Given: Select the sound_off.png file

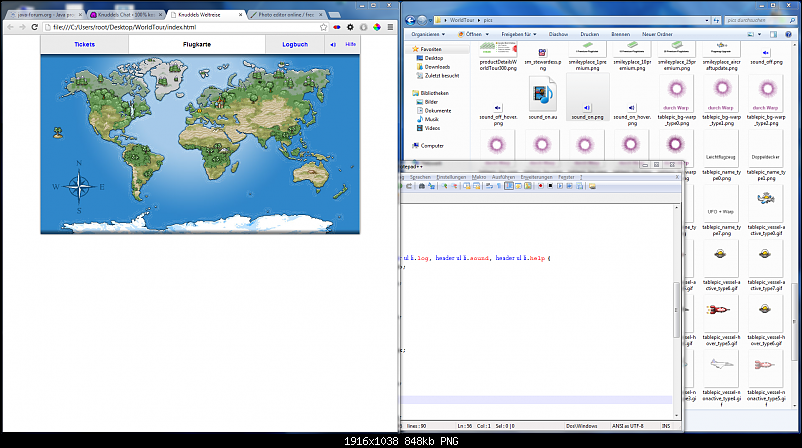Looking at the screenshot, I should [x=766, y=55].
